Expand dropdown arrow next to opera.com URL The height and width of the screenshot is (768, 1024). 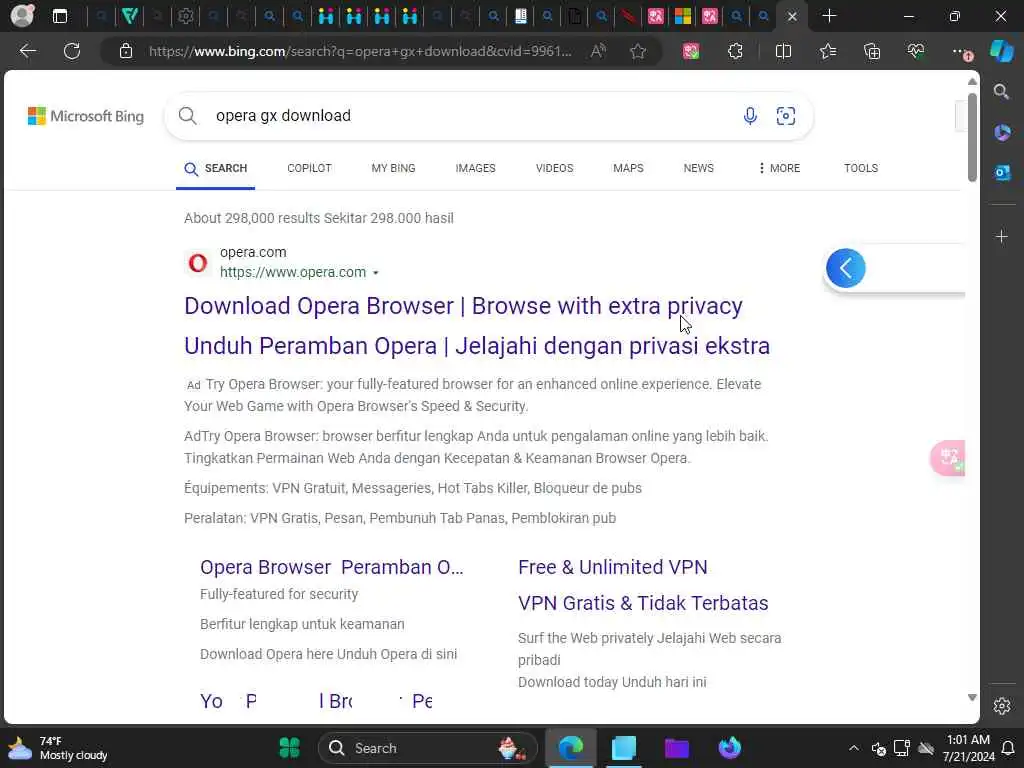[x=376, y=273]
